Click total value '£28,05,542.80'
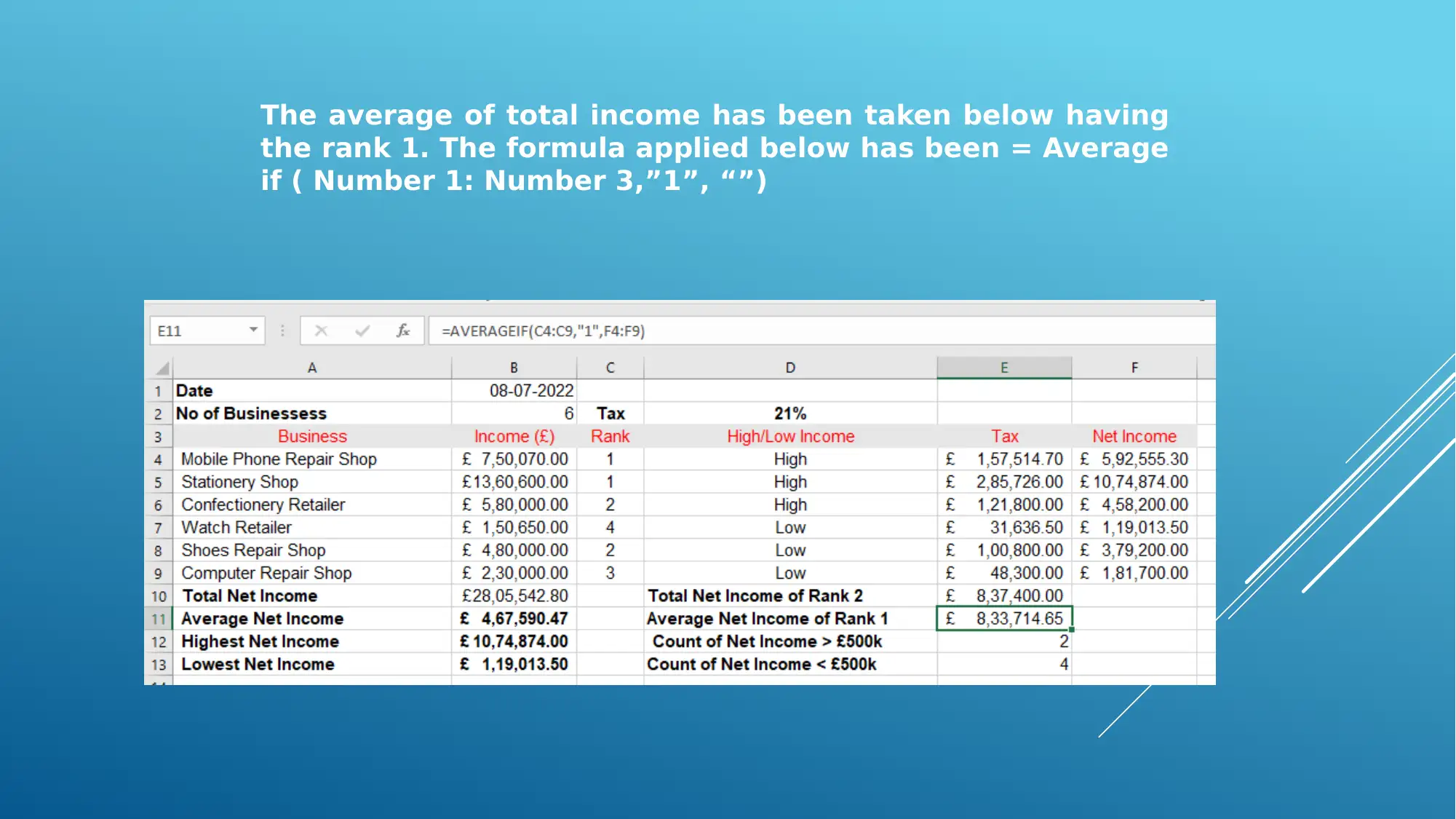The image size is (1456, 819). pyautogui.click(x=514, y=596)
